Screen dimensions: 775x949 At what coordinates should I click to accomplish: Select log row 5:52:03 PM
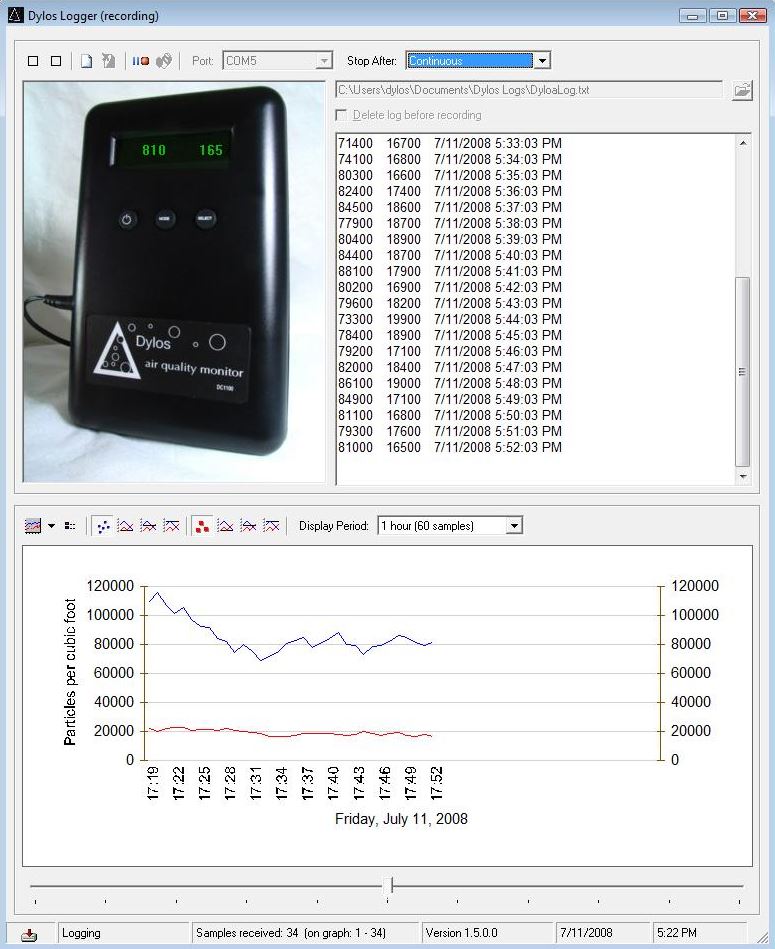[x=450, y=447]
